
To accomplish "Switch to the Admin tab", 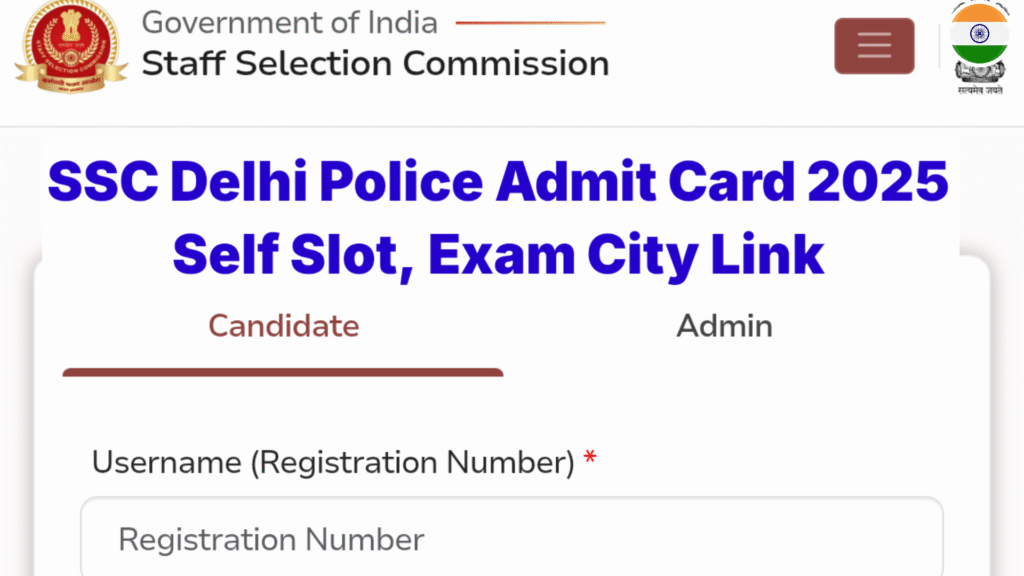I will click(x=724, y=325).
